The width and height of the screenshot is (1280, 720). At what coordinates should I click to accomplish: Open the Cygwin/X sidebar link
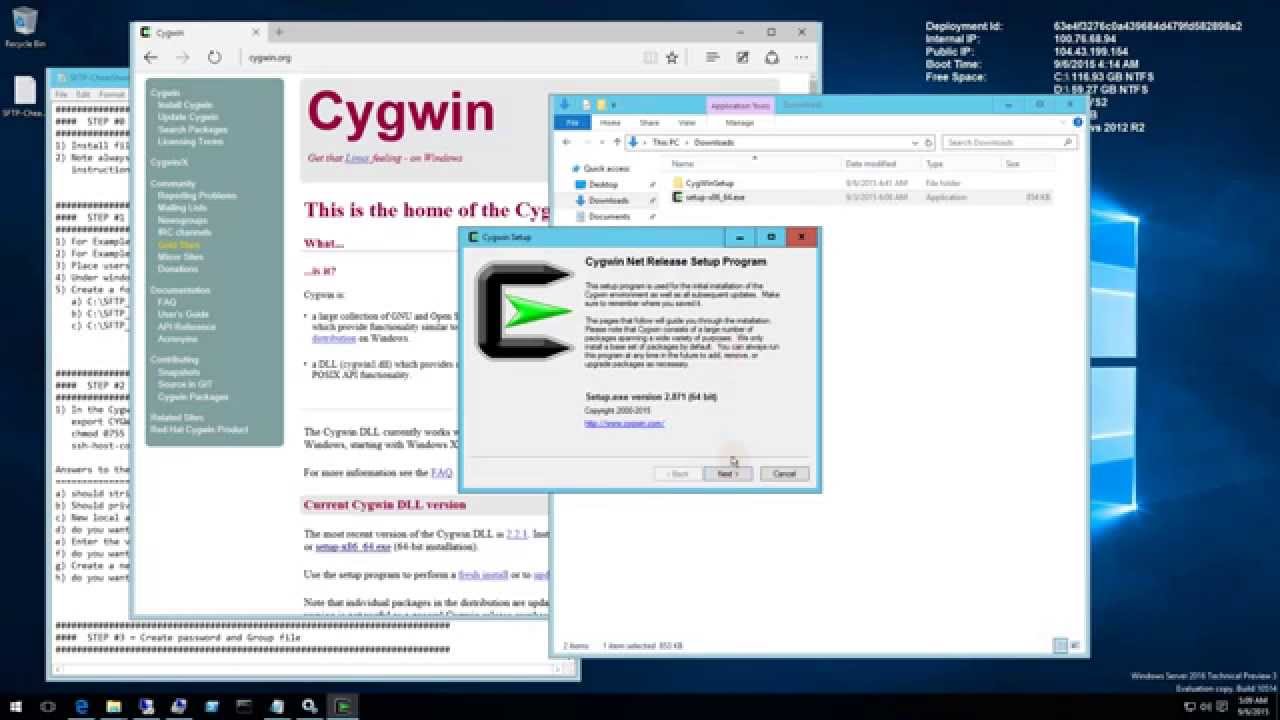[x=169, y=162]
